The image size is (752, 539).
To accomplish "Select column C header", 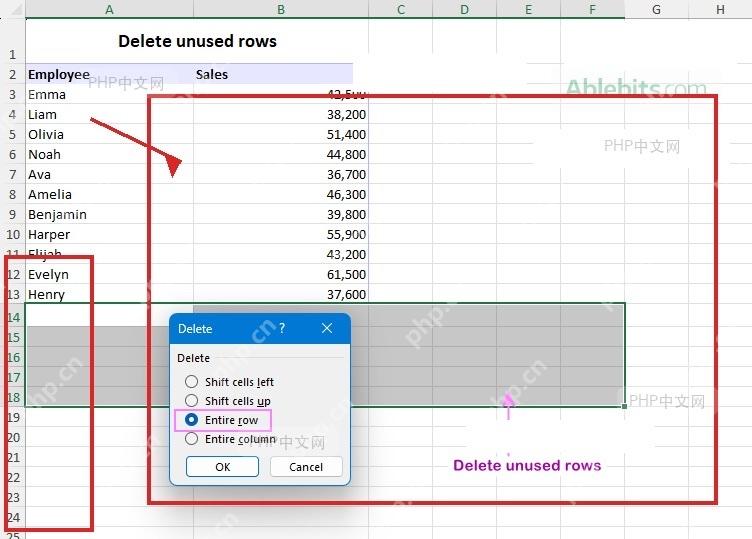I will (x=401, y=9).
